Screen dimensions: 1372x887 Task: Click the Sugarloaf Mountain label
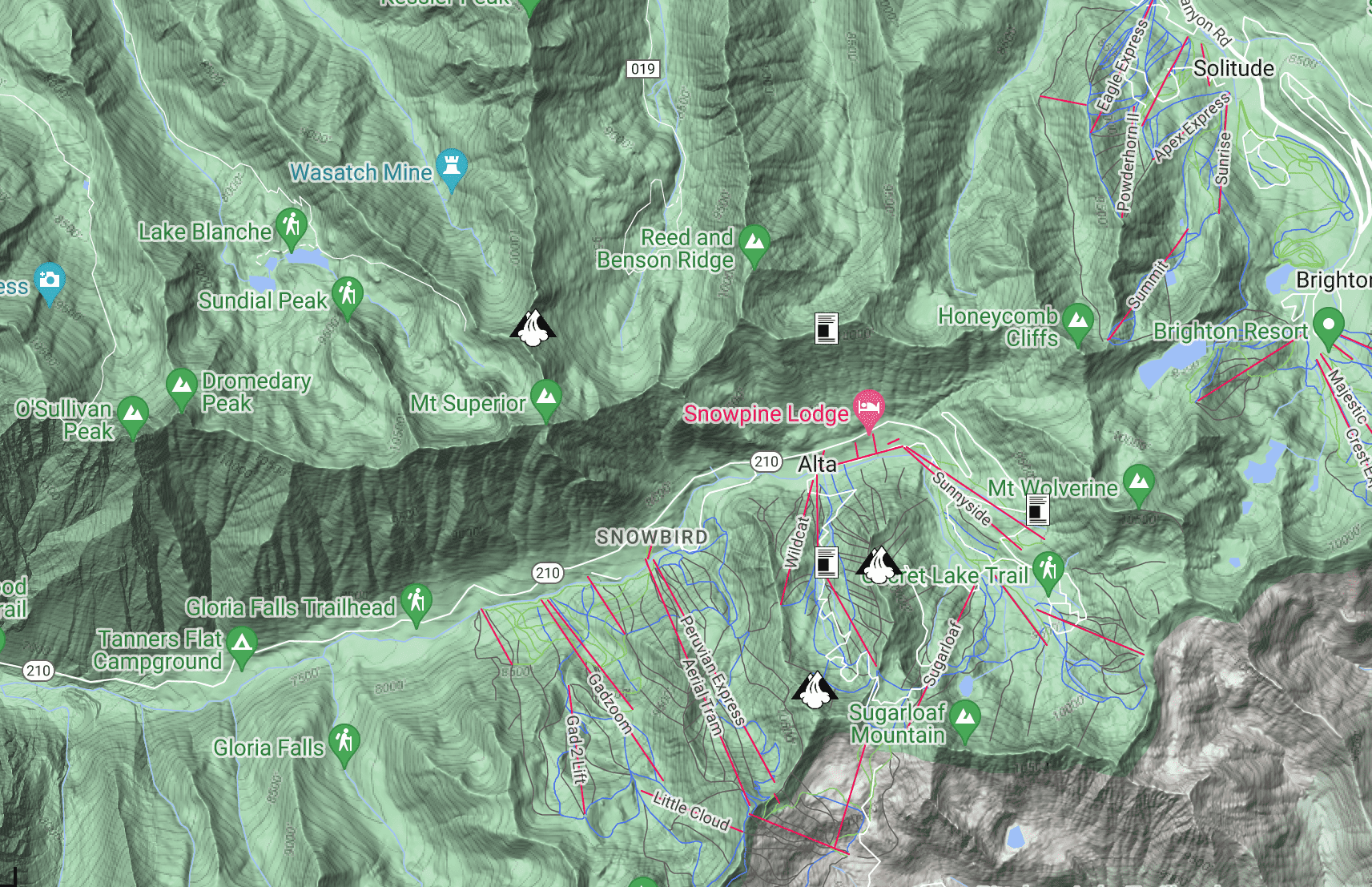tap(898, 724)
